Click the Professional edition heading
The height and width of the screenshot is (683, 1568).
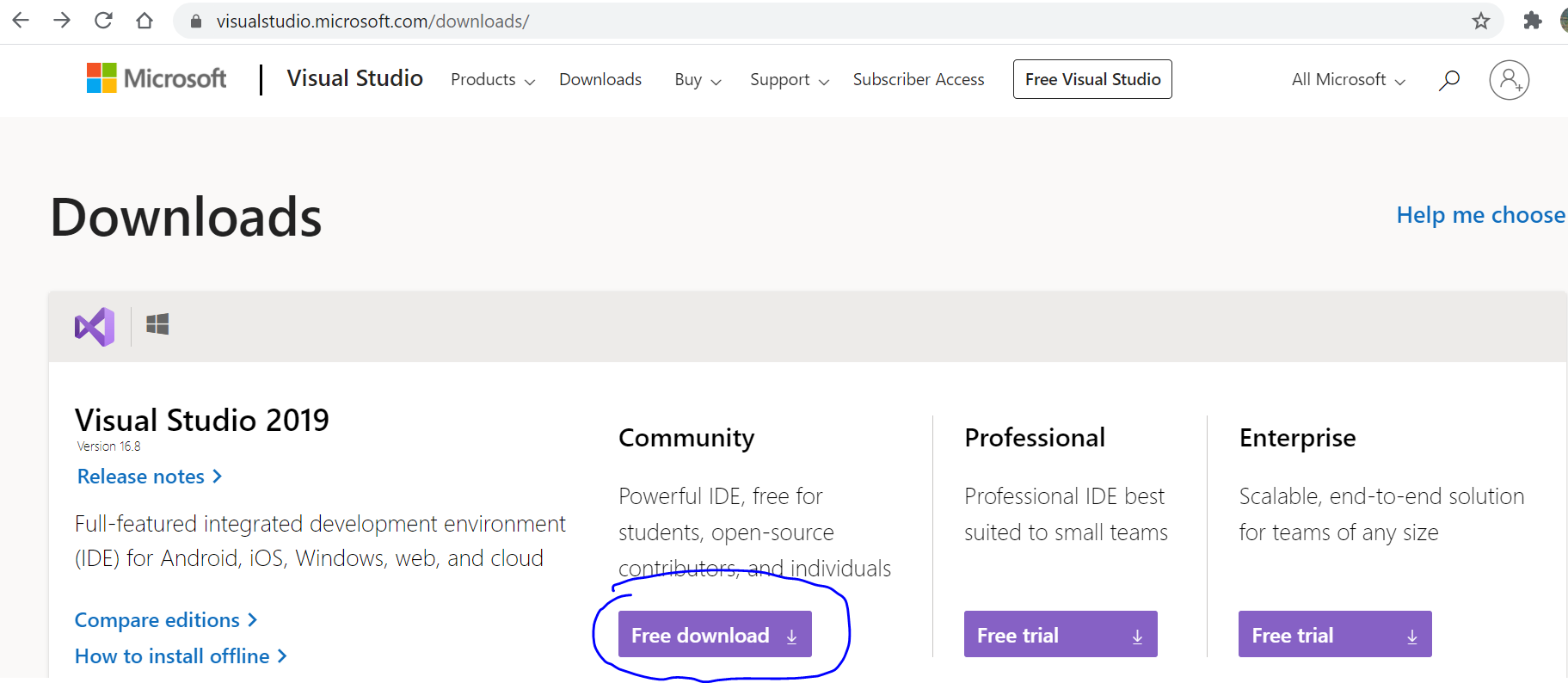1035,438
